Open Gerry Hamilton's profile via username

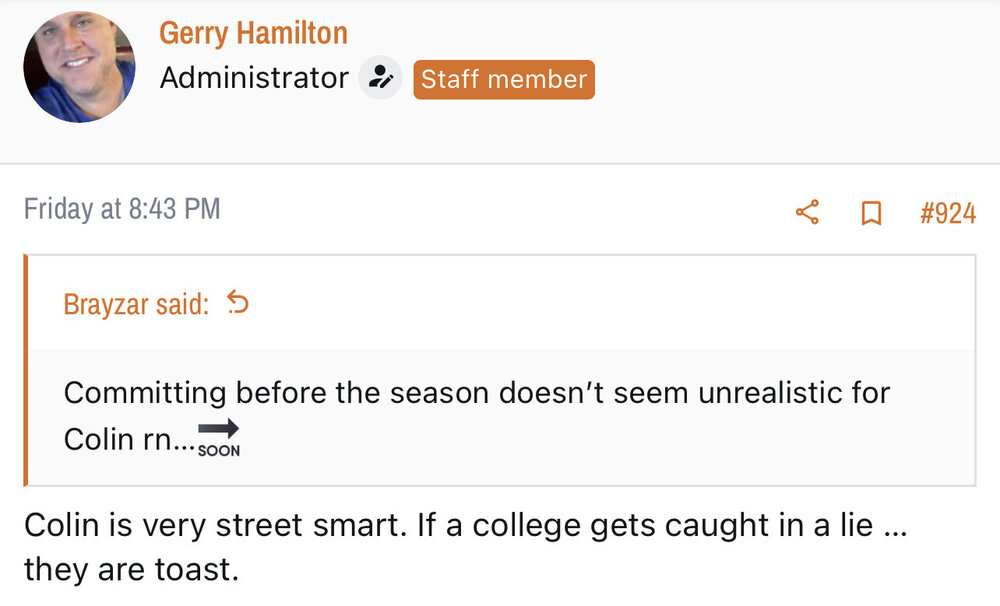pos(253,33)
